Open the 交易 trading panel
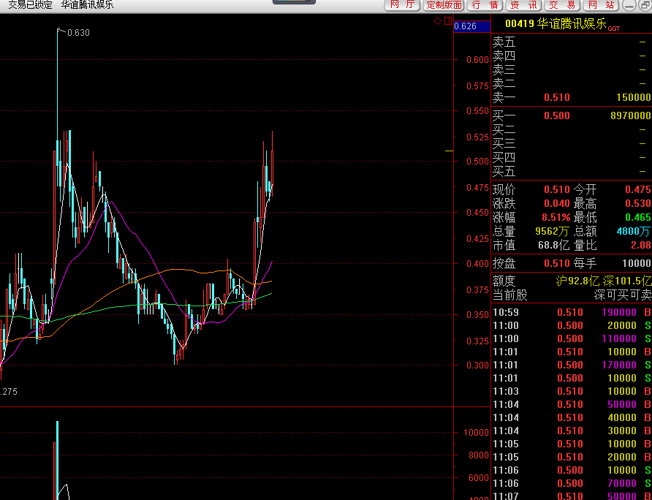 pyautogui.click(x=562, y=5)
